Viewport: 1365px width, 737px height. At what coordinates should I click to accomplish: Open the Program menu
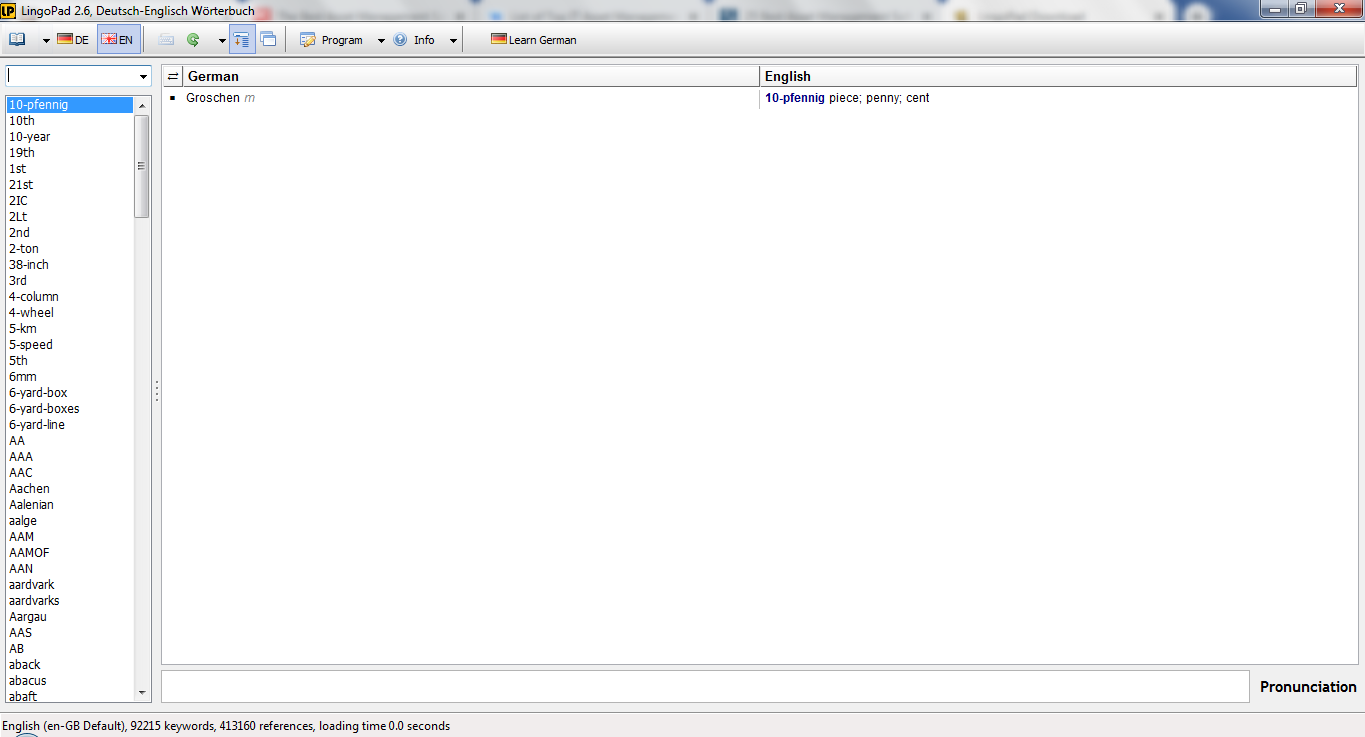point(332,40)
